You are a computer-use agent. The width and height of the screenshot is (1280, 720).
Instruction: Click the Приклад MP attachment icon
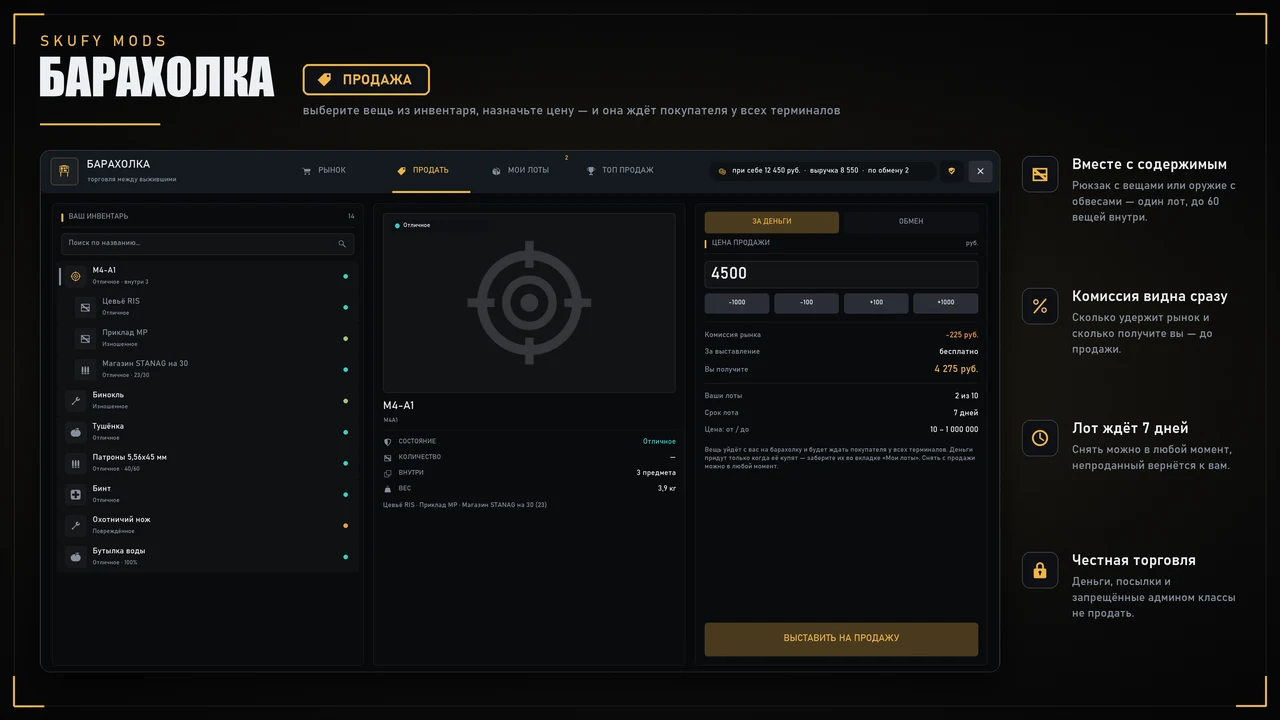85,338
